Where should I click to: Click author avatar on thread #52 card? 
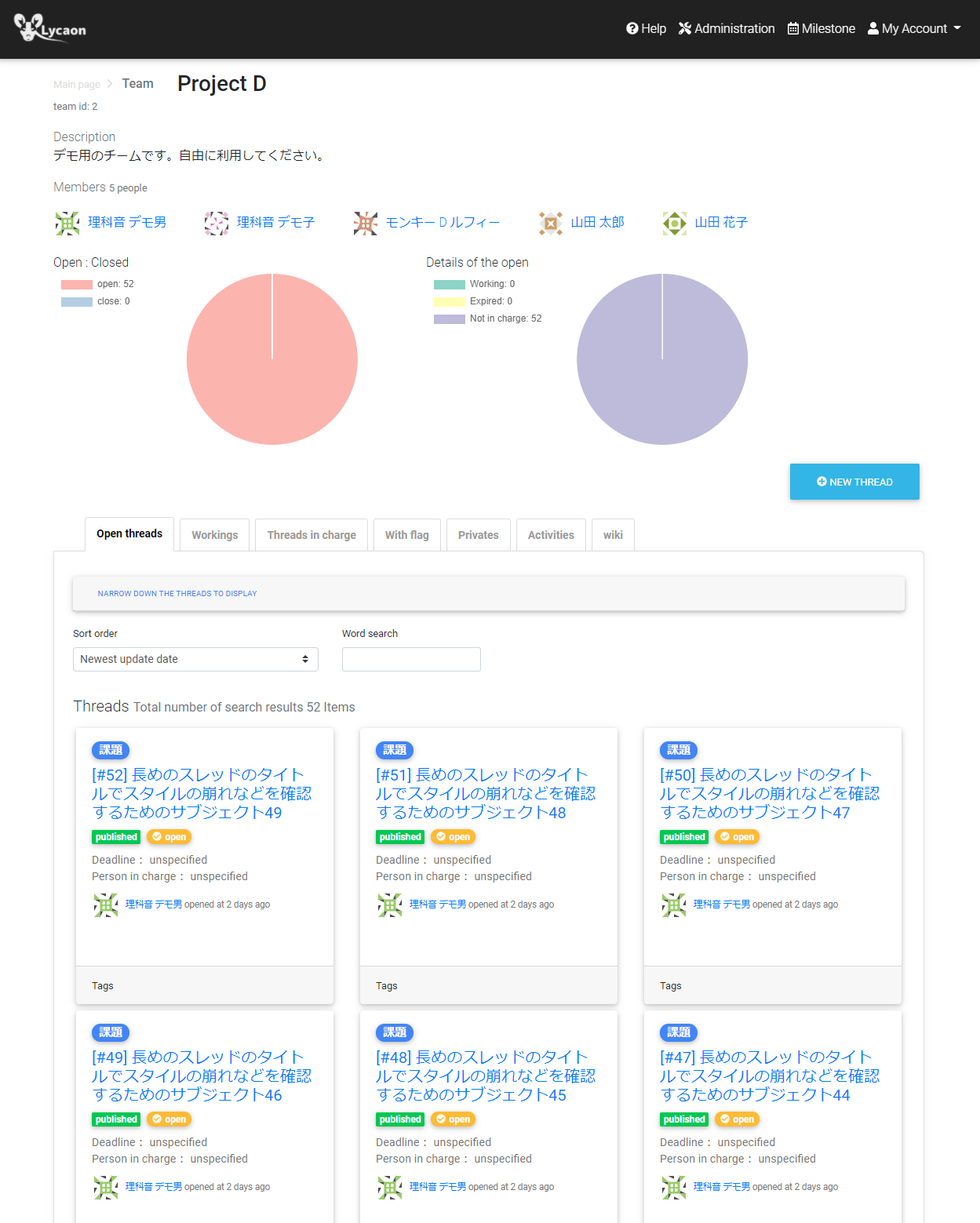click(x=106, y=905)
